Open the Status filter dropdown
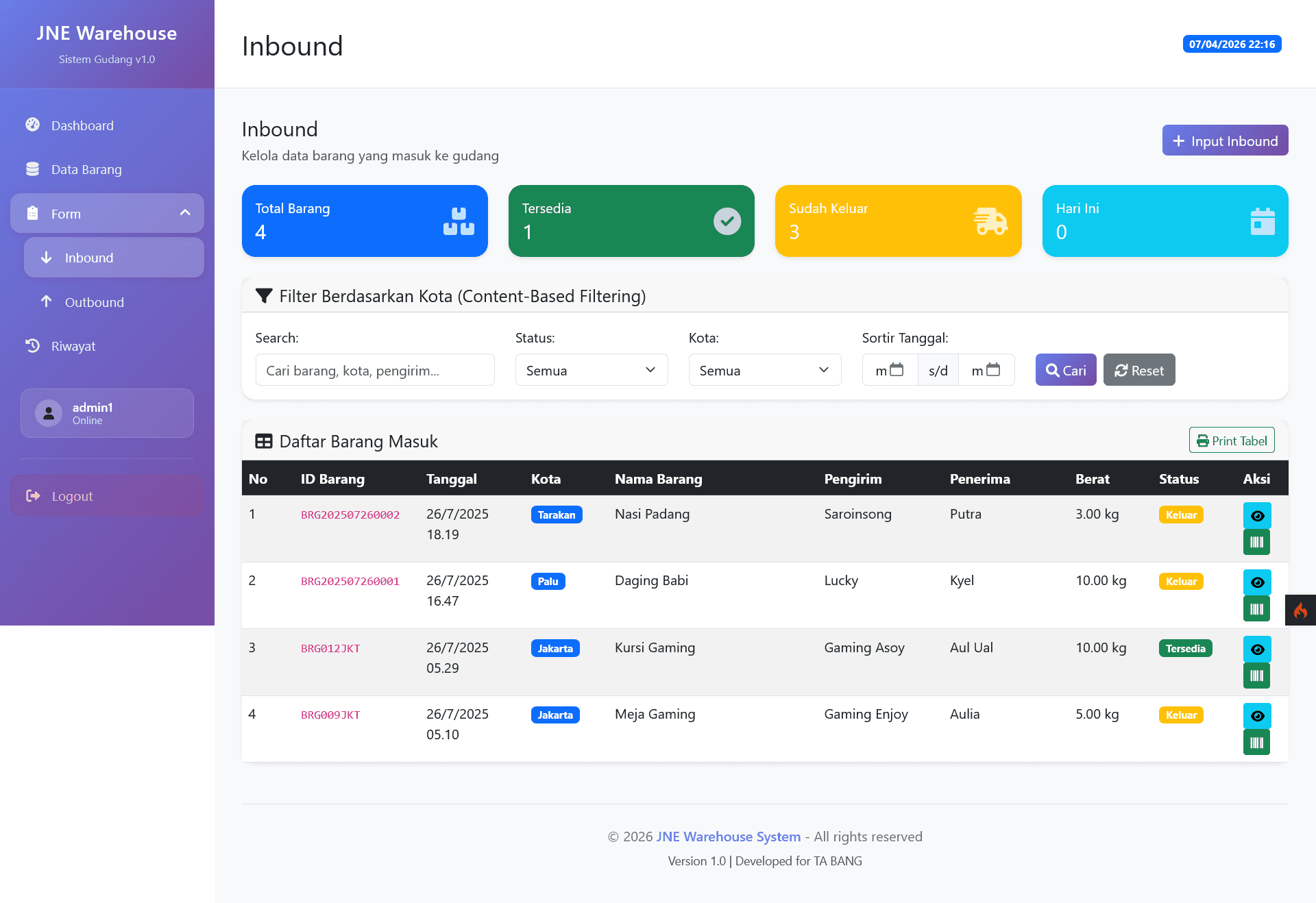 (x=591, y=370)
